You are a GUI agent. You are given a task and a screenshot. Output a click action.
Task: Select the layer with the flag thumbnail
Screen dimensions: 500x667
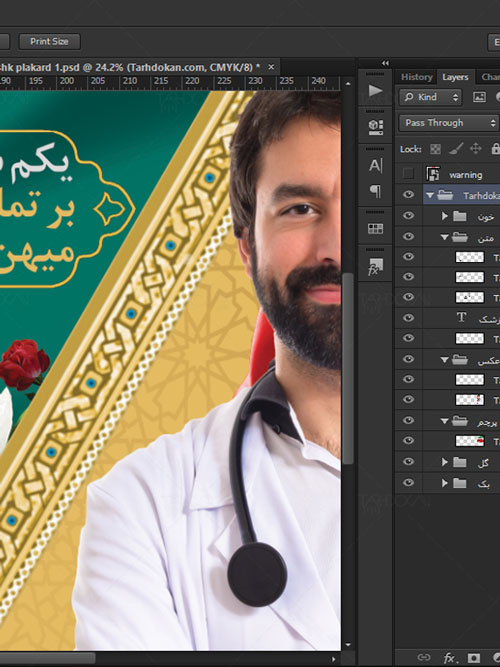click(x=470, y=441)
